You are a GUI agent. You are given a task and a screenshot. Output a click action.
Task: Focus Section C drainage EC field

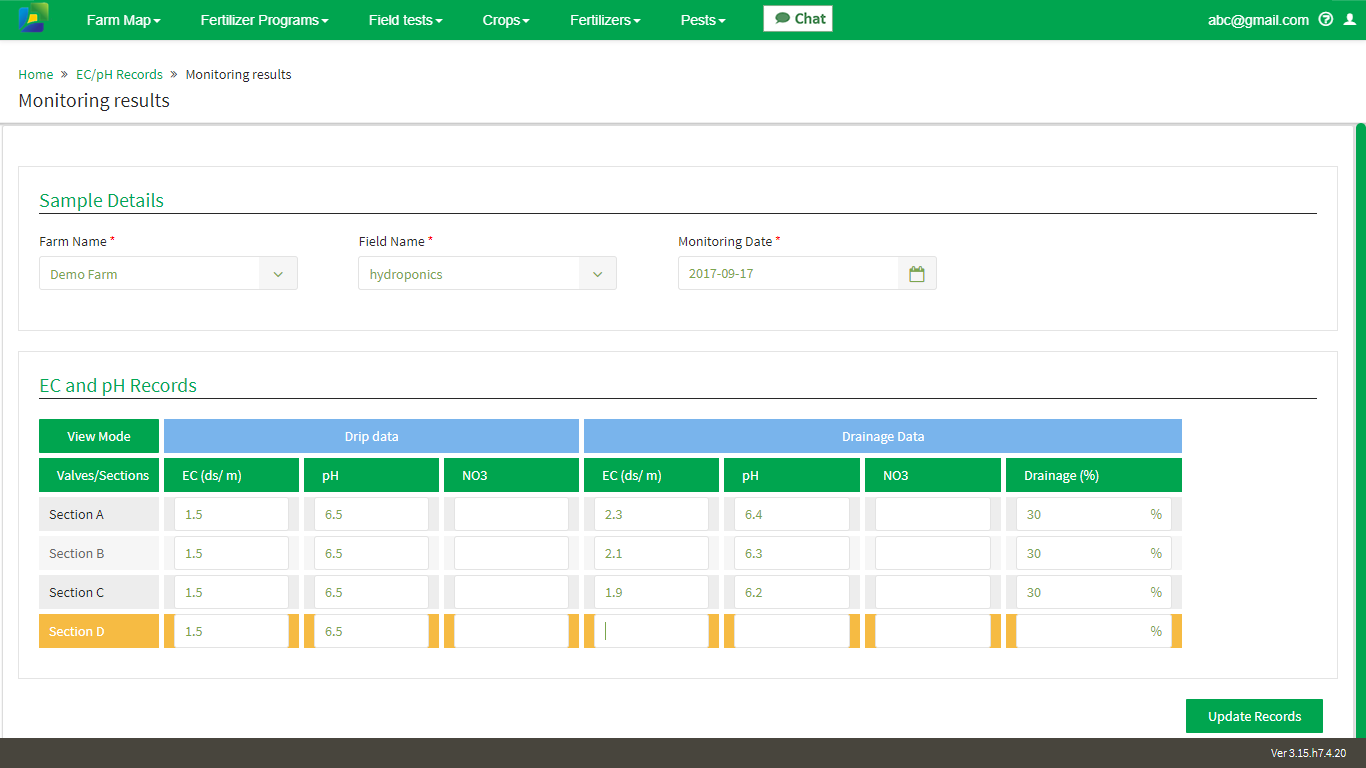(651, 592)
